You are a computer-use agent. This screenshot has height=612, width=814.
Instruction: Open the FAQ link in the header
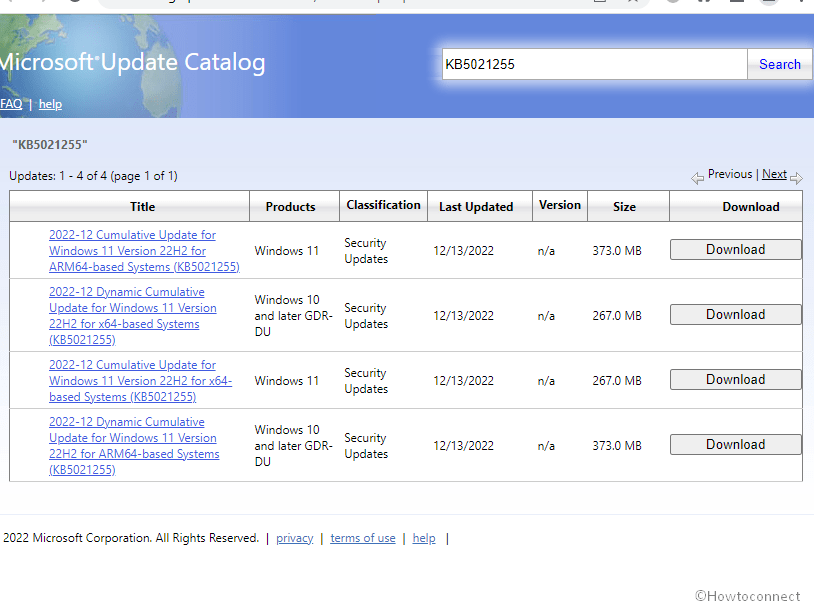pos(11,104)
